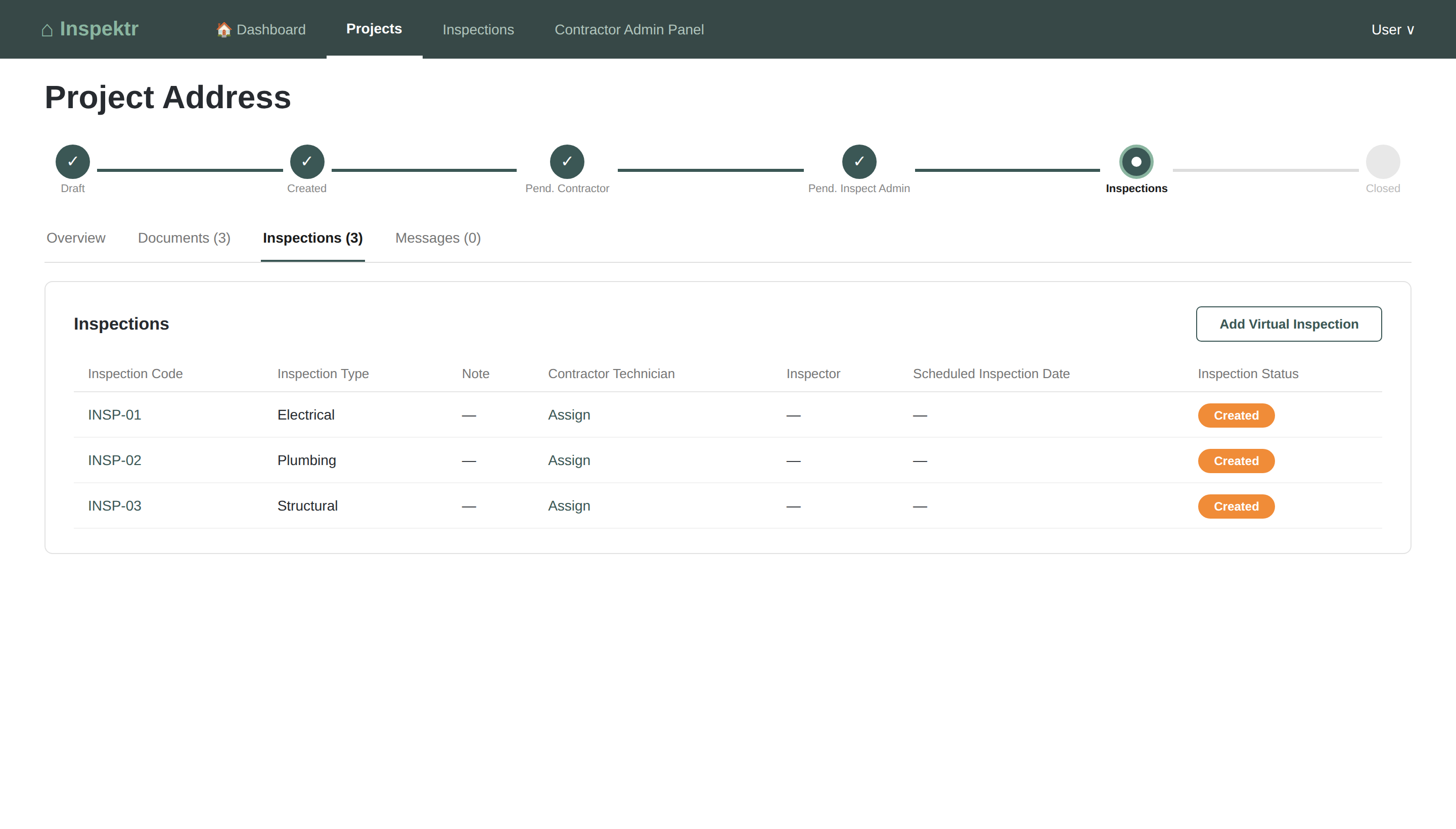Switch to the Messages (0) tab
Screen dimensions: 1456x829
[437, 238]
